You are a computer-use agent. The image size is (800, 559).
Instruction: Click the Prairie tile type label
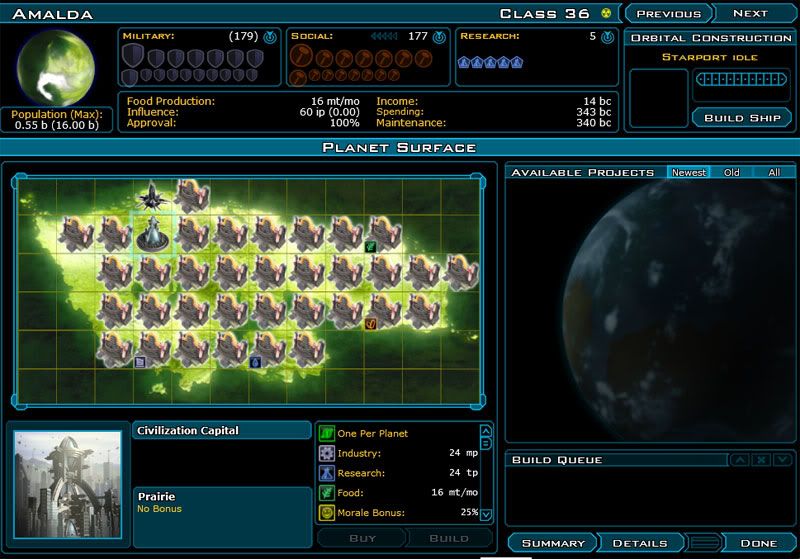(x=156, y=496)
